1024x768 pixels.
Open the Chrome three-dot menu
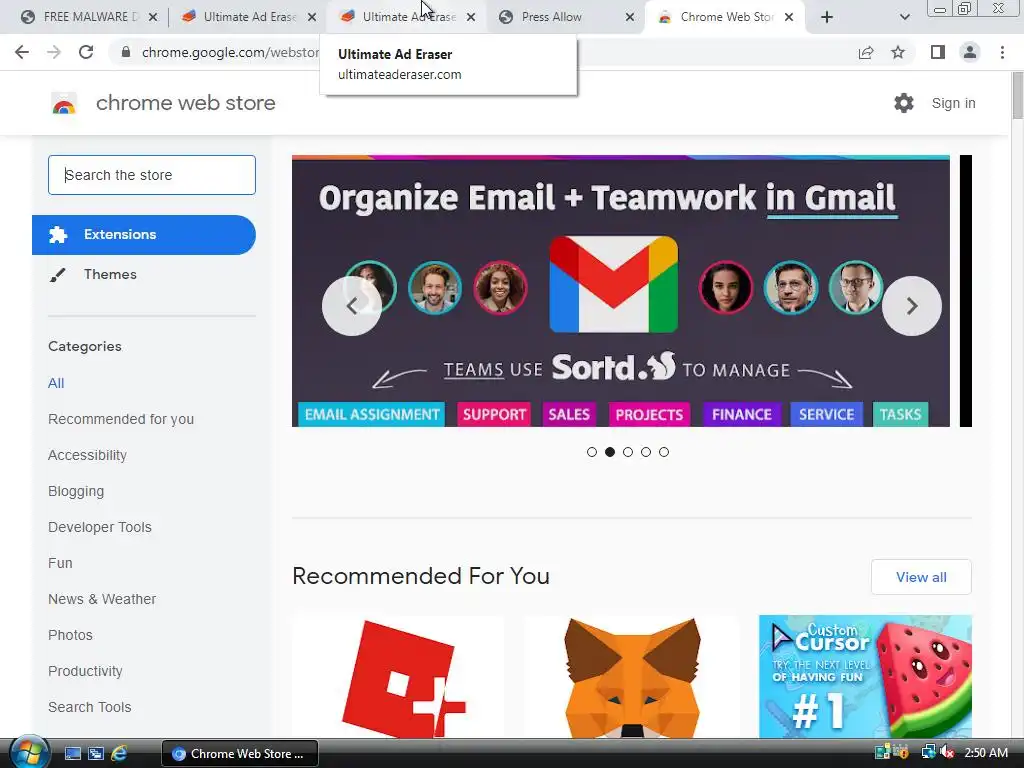pos(1002,52)
